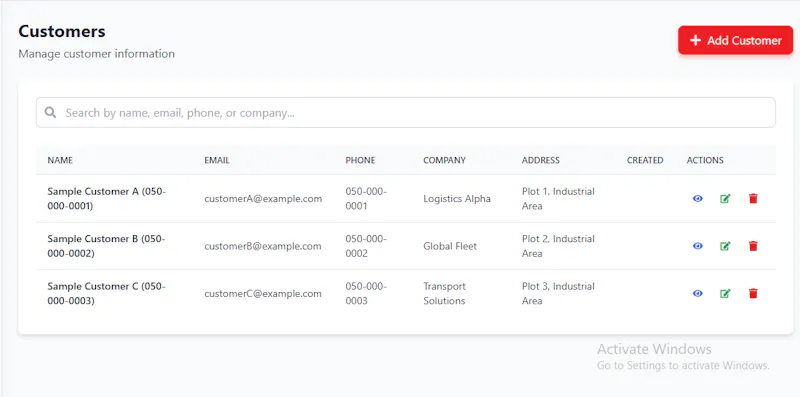800x397 pixels.
Task: Delete Sample Customer C
Action: [x=753, y=293]
